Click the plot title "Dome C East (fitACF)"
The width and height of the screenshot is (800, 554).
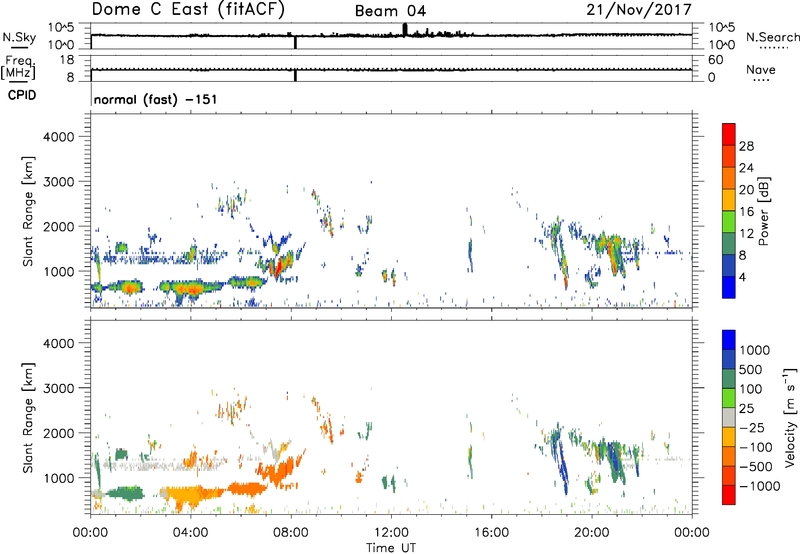click(x=188, y=9)
